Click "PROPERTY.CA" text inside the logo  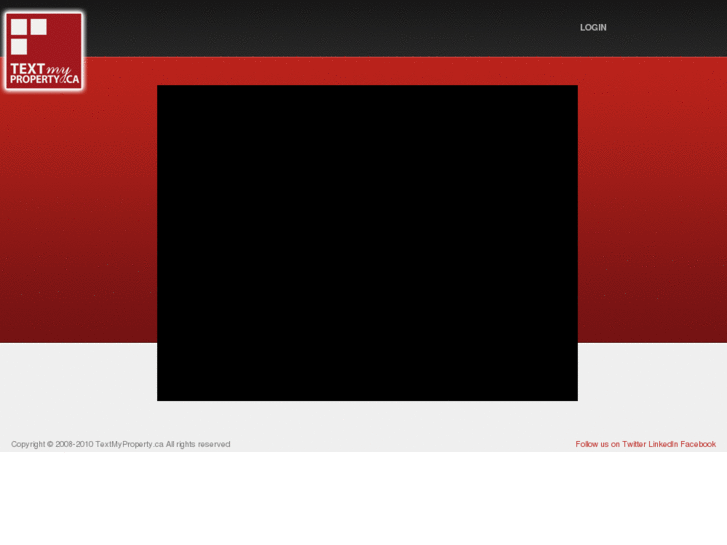click(44, 79)
